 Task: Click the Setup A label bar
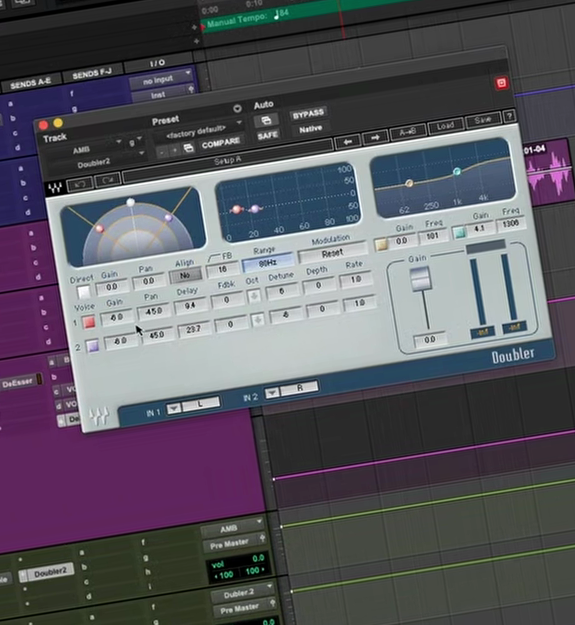228,161
